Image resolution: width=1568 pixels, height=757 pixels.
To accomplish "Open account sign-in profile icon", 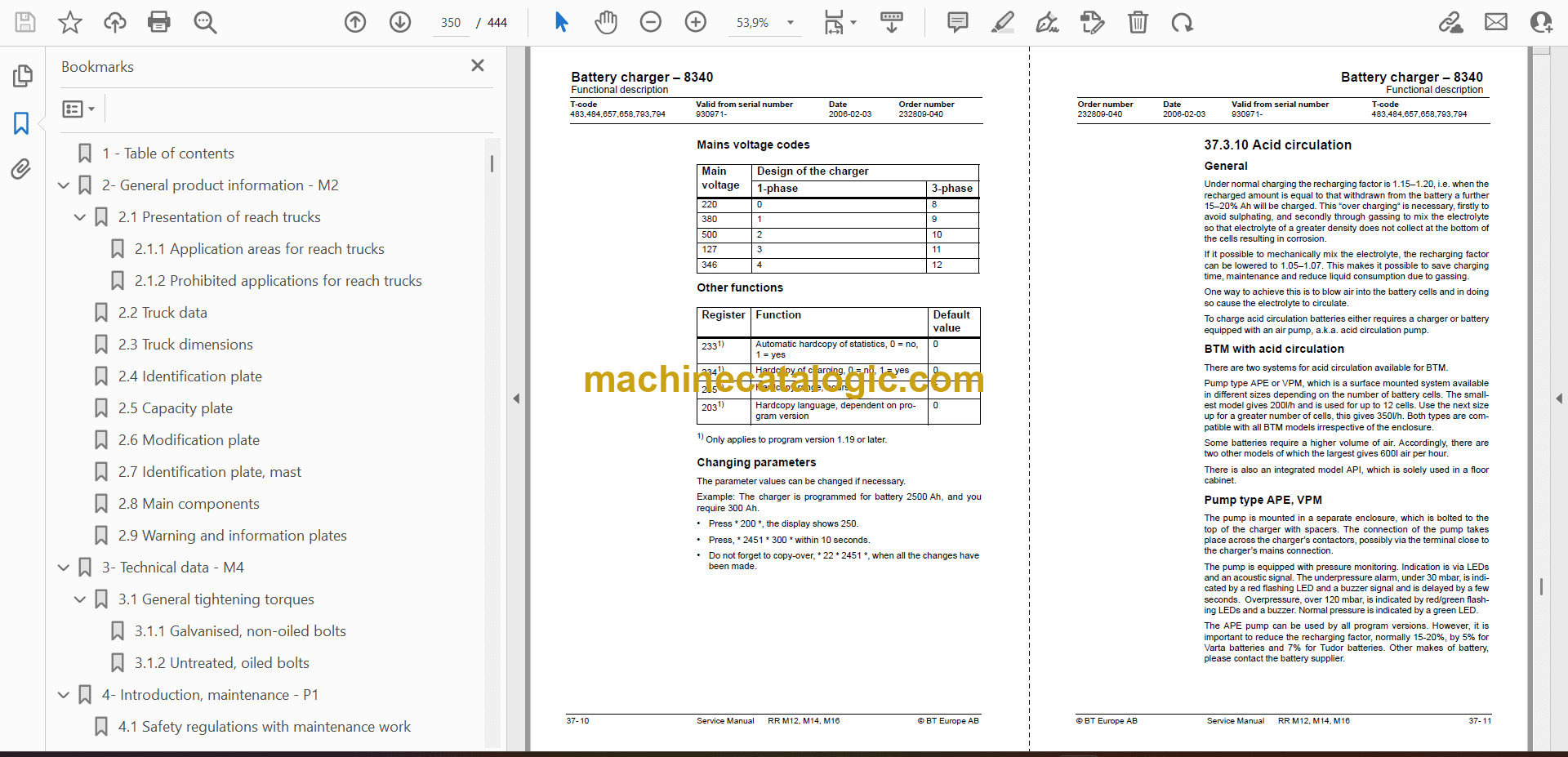I will pos(1541,22).
